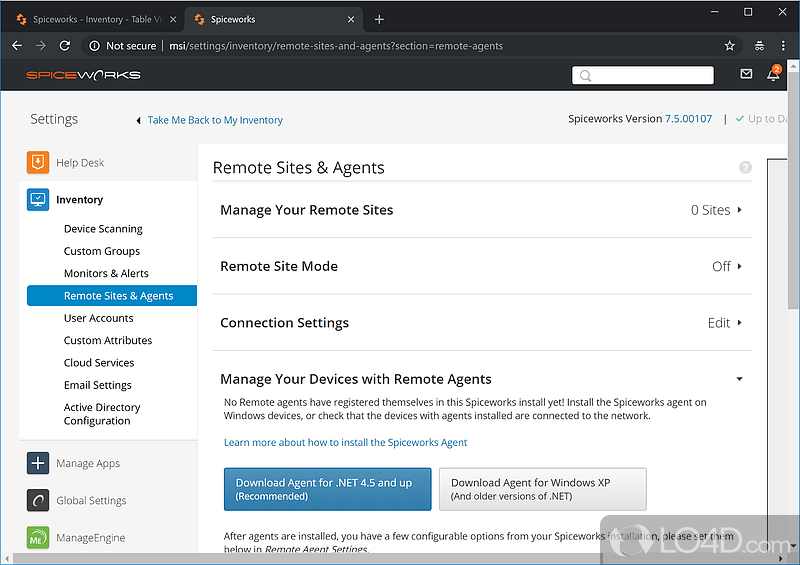Click the help question mark icon
Image resolution: width=800 pixels, height=565 pixels.
point(745,167)
